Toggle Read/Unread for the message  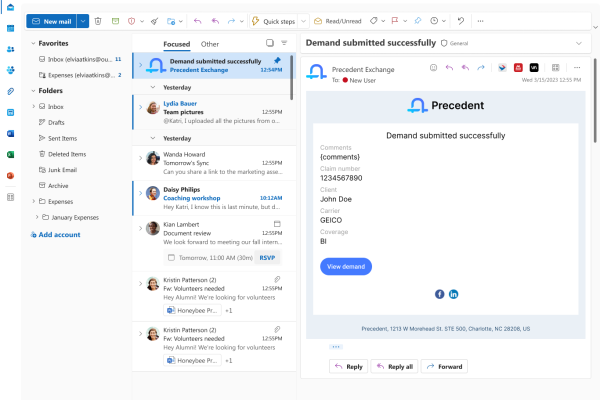(338, 21)
